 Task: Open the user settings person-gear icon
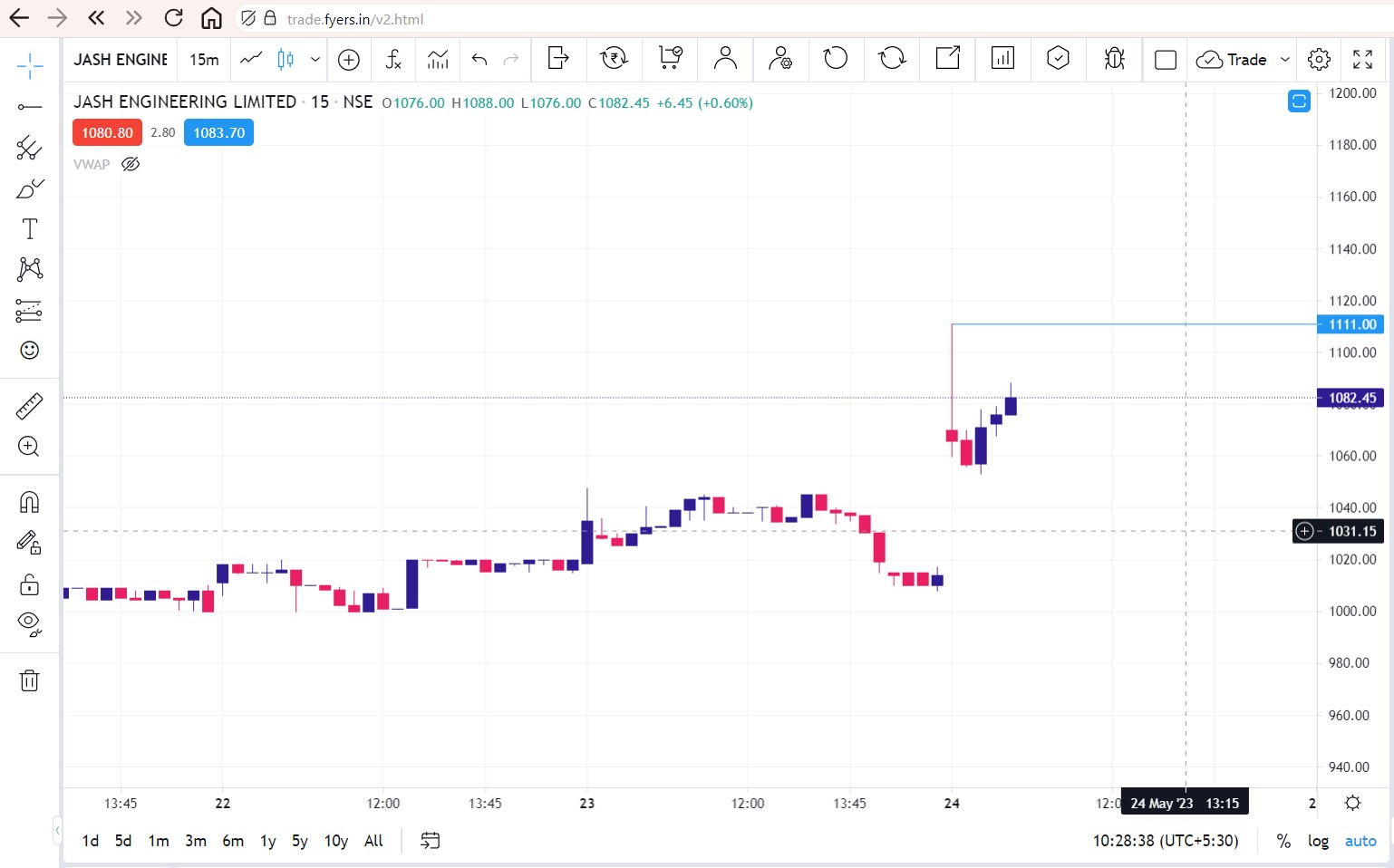coord(780,59)
